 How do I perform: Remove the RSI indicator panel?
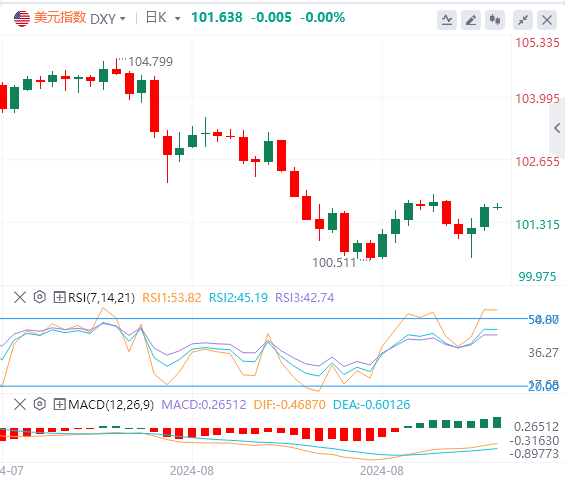20,297
